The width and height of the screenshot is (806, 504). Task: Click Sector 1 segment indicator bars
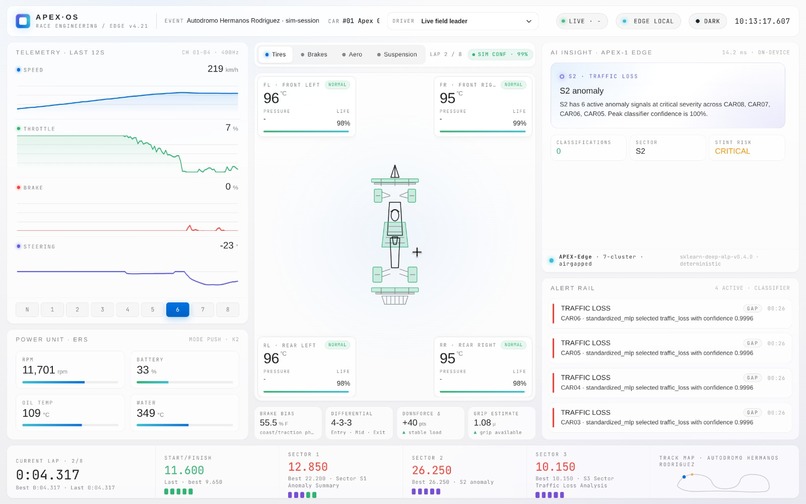coord(302,495)
